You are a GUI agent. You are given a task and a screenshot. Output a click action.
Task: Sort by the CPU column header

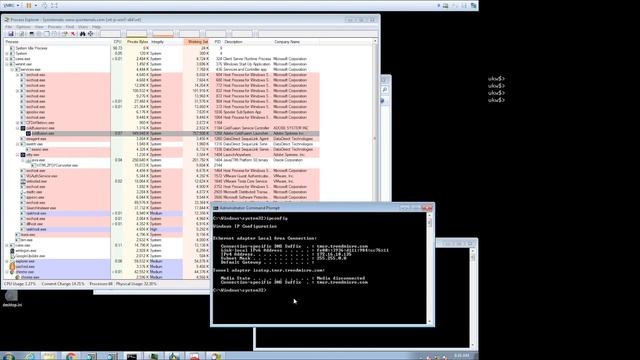coord(118,42)
